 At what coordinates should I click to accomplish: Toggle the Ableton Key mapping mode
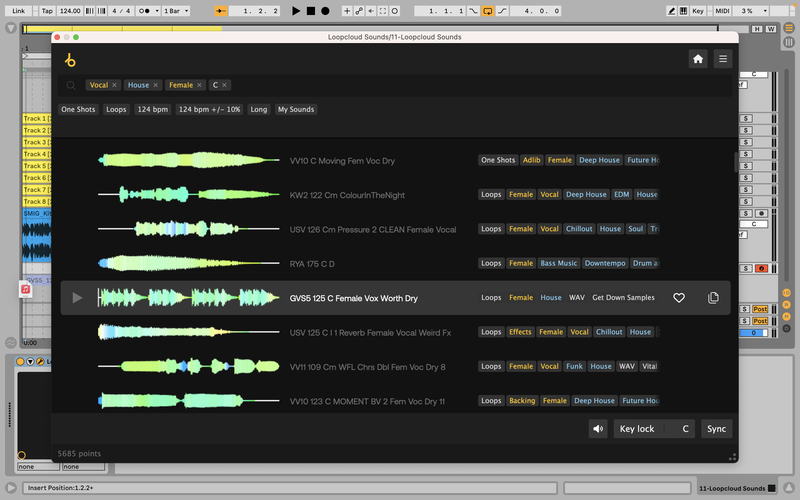click(x=697, y=11)
